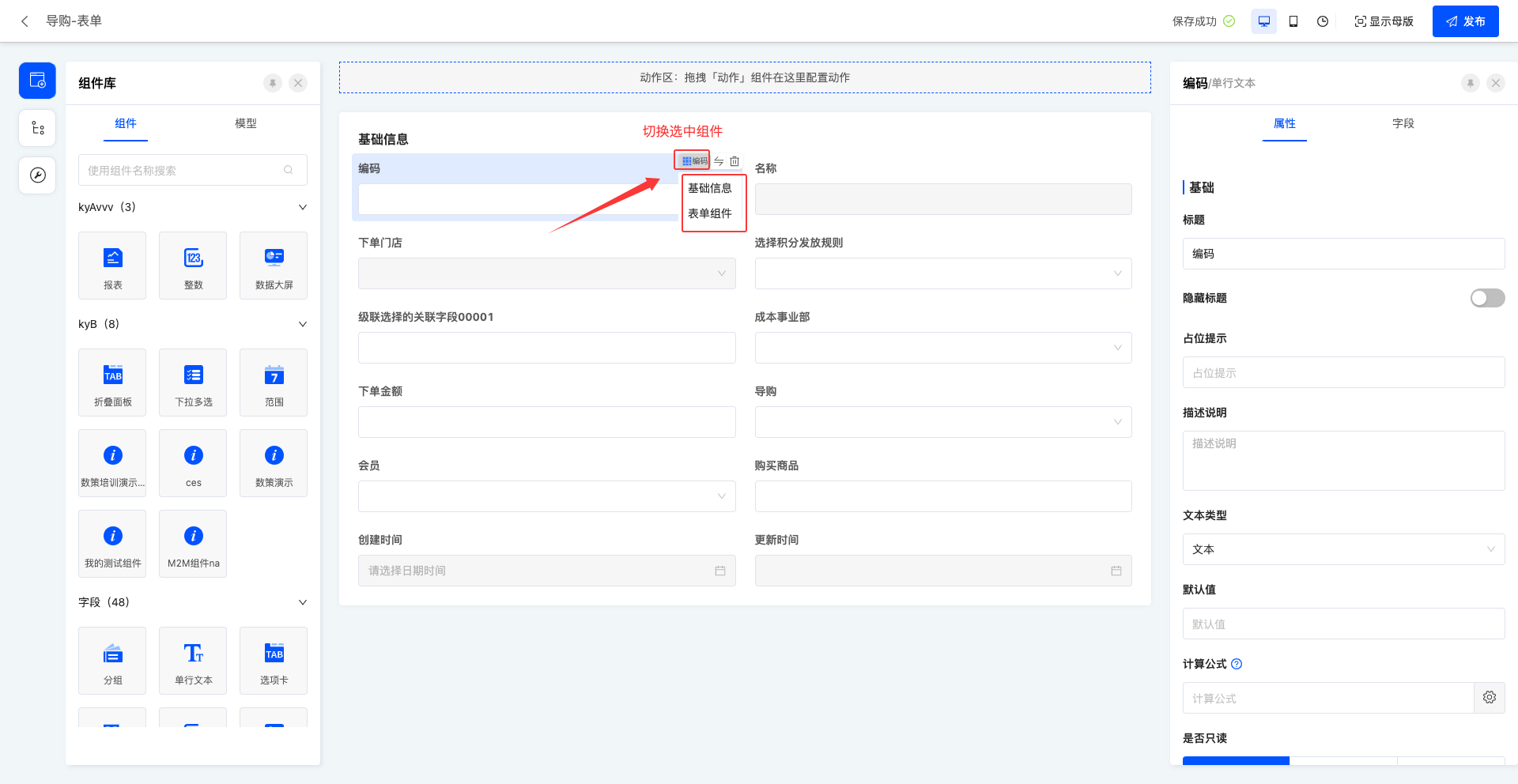Open the component tree sidebar icon

[37, 128]
